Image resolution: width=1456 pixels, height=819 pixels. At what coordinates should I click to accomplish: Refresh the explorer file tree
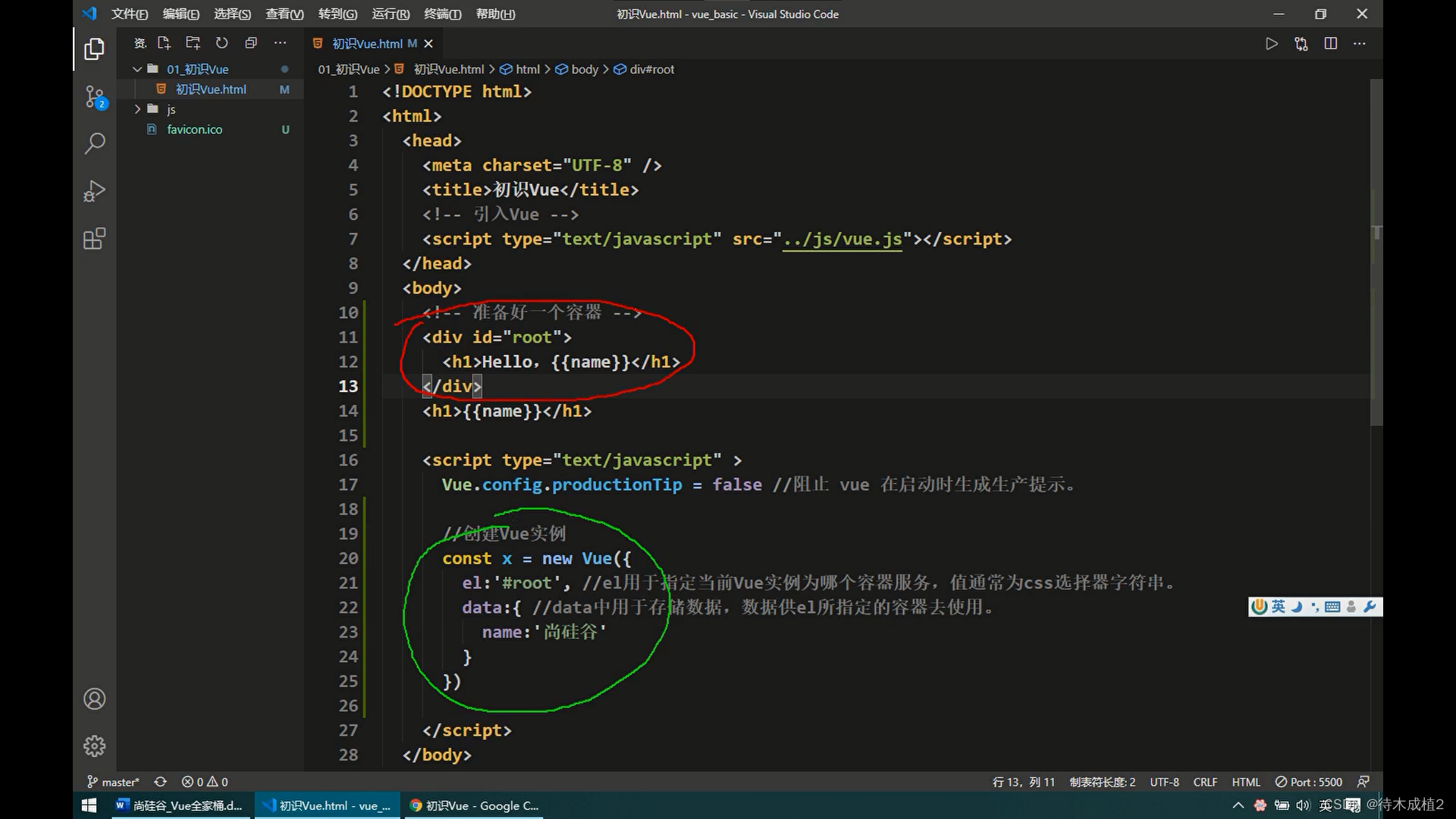click(221, 43)
